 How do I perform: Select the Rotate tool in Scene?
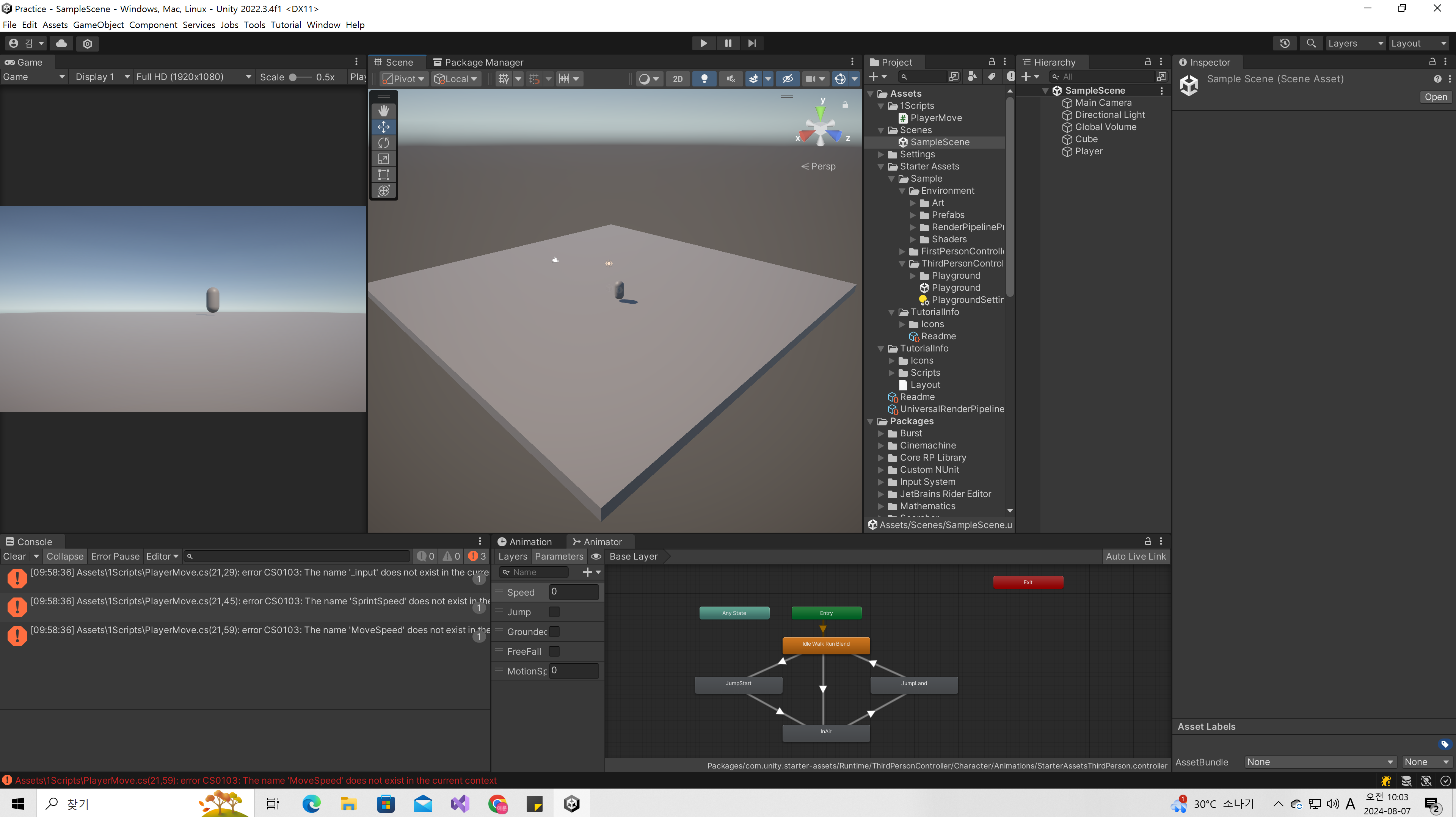(x=384, y=143)
